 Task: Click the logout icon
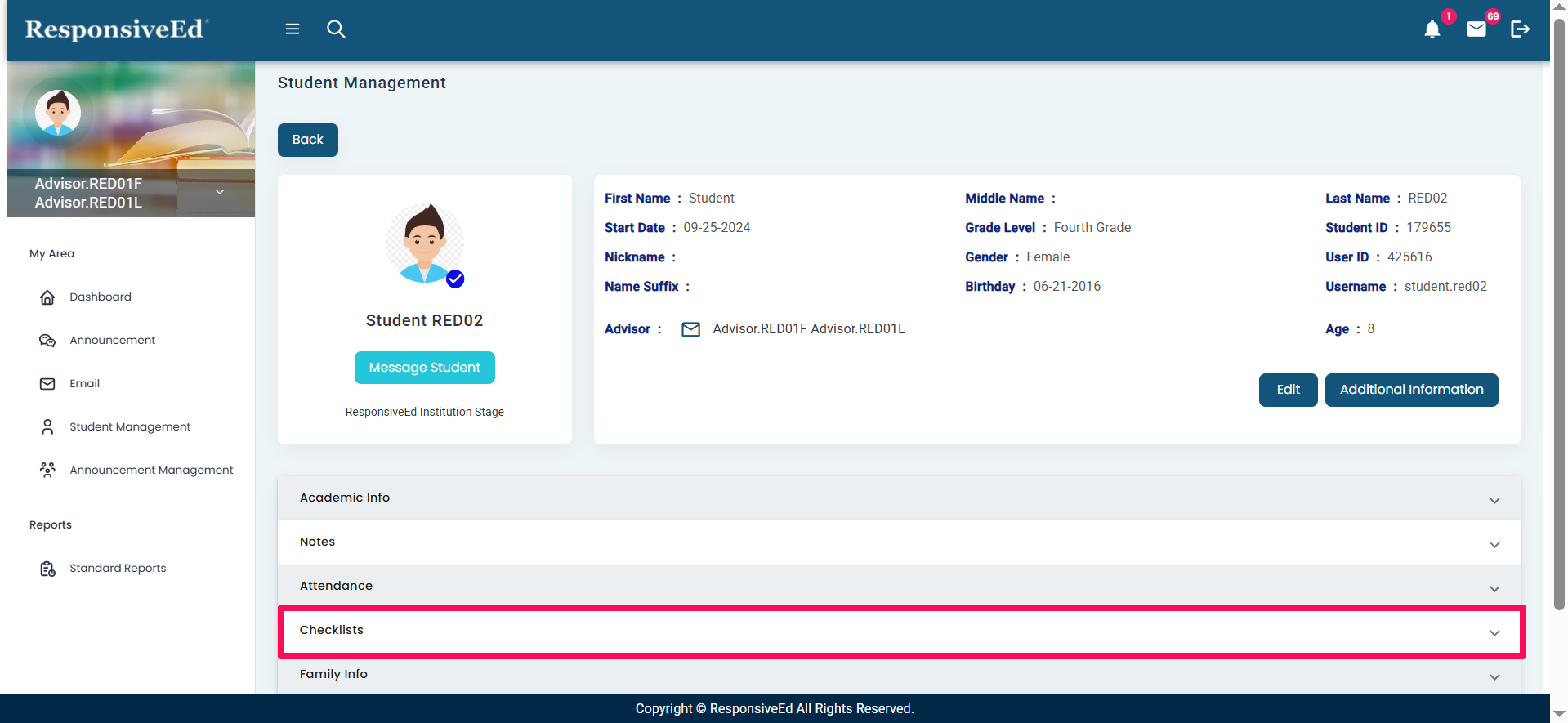pos(1520,30)
